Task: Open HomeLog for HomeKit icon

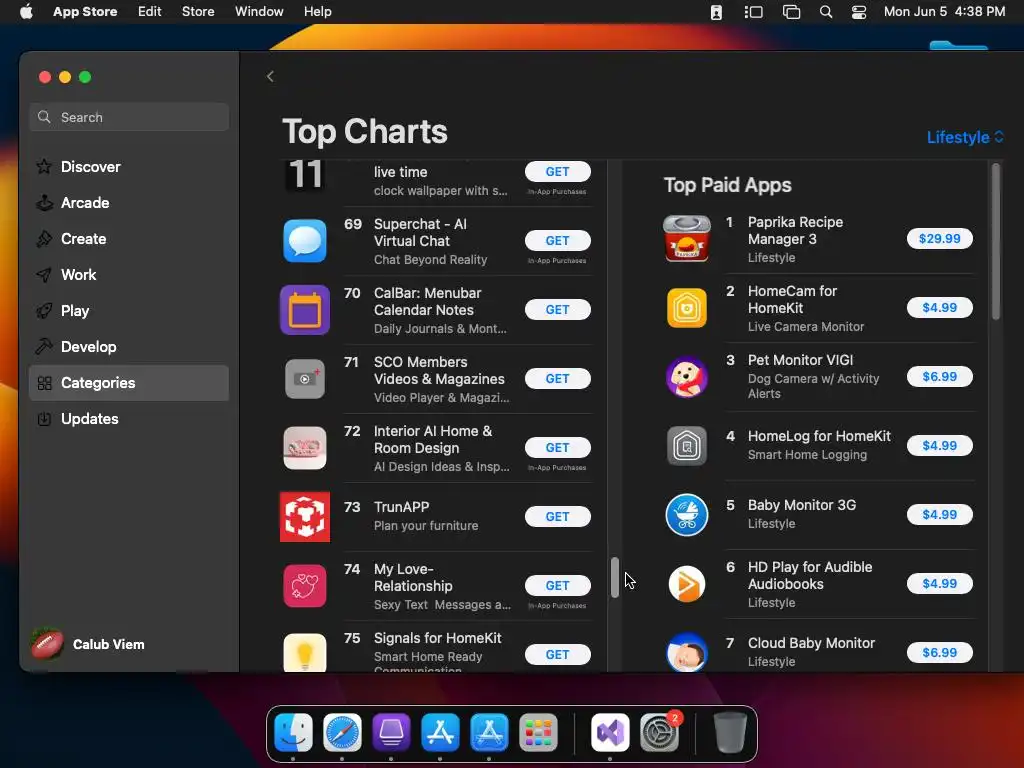Action: pyautogui.click(x=686, y=446)
